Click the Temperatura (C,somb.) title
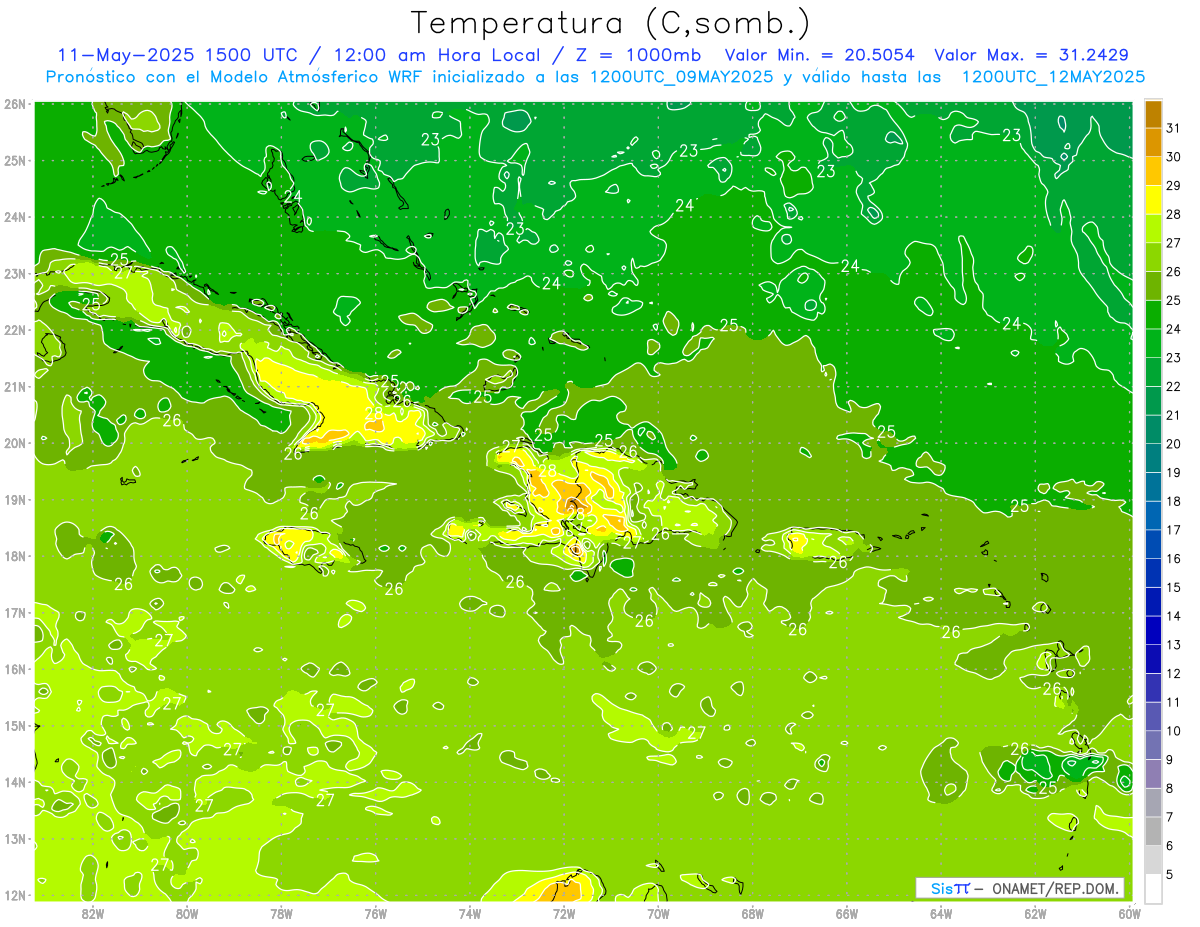The width and height of the screenshot is (1200, 927). coord(610,22)
